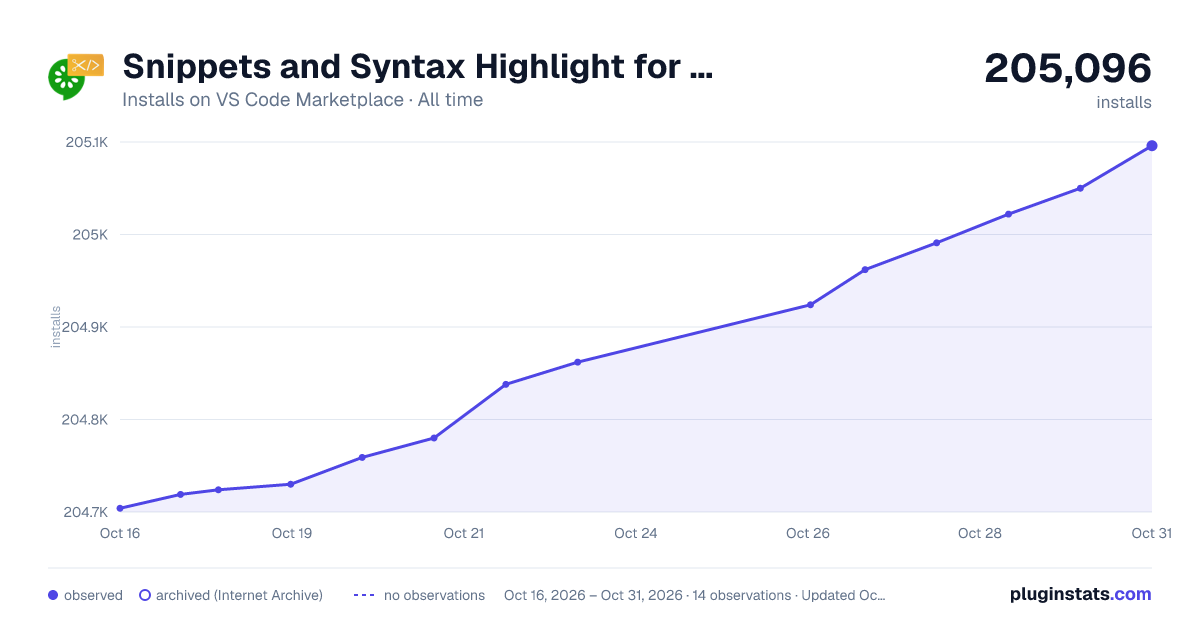Select the final enlarged data point at Oct 31
1200x630 pixels.
(x=1152, y=146)
